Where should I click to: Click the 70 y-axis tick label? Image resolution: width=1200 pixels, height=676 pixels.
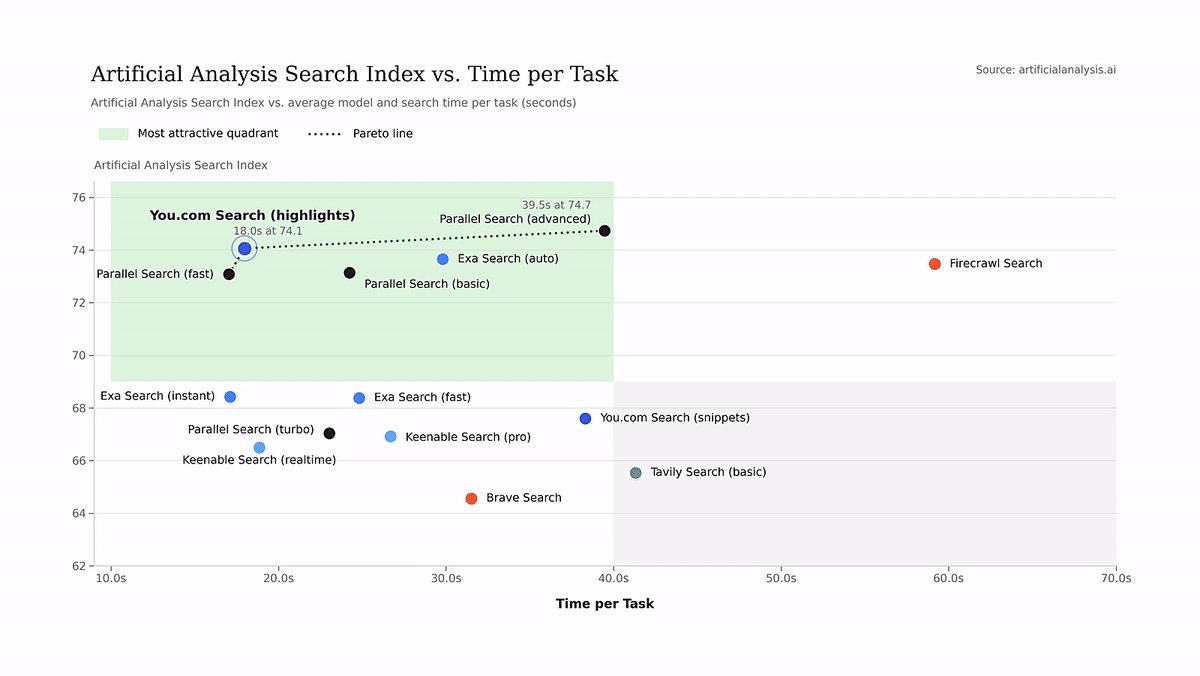pos(79,356)
